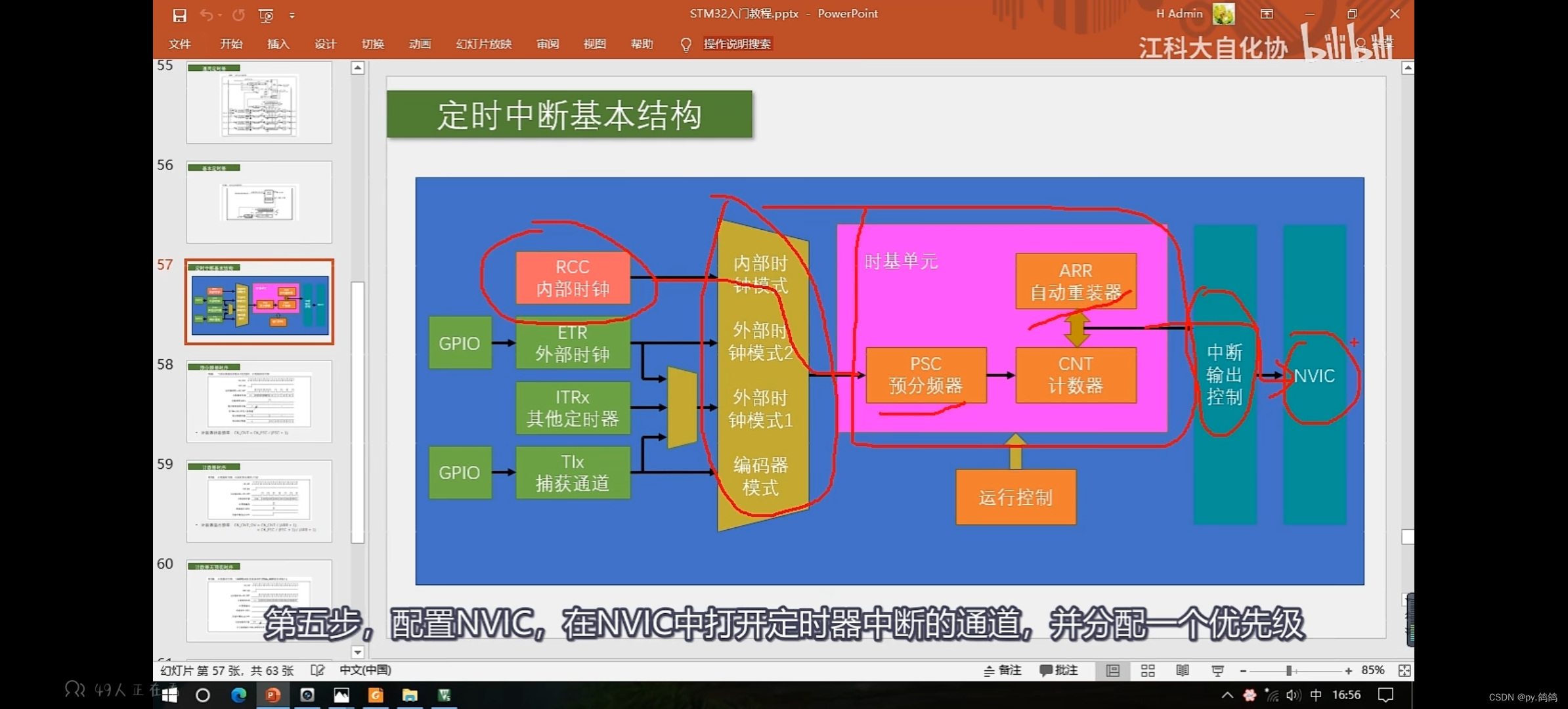The width and height of the screenshot is (1568, 709).
Task: Switch to the 插入 (Insert) ribbon tab
Action: coord(278,44)
